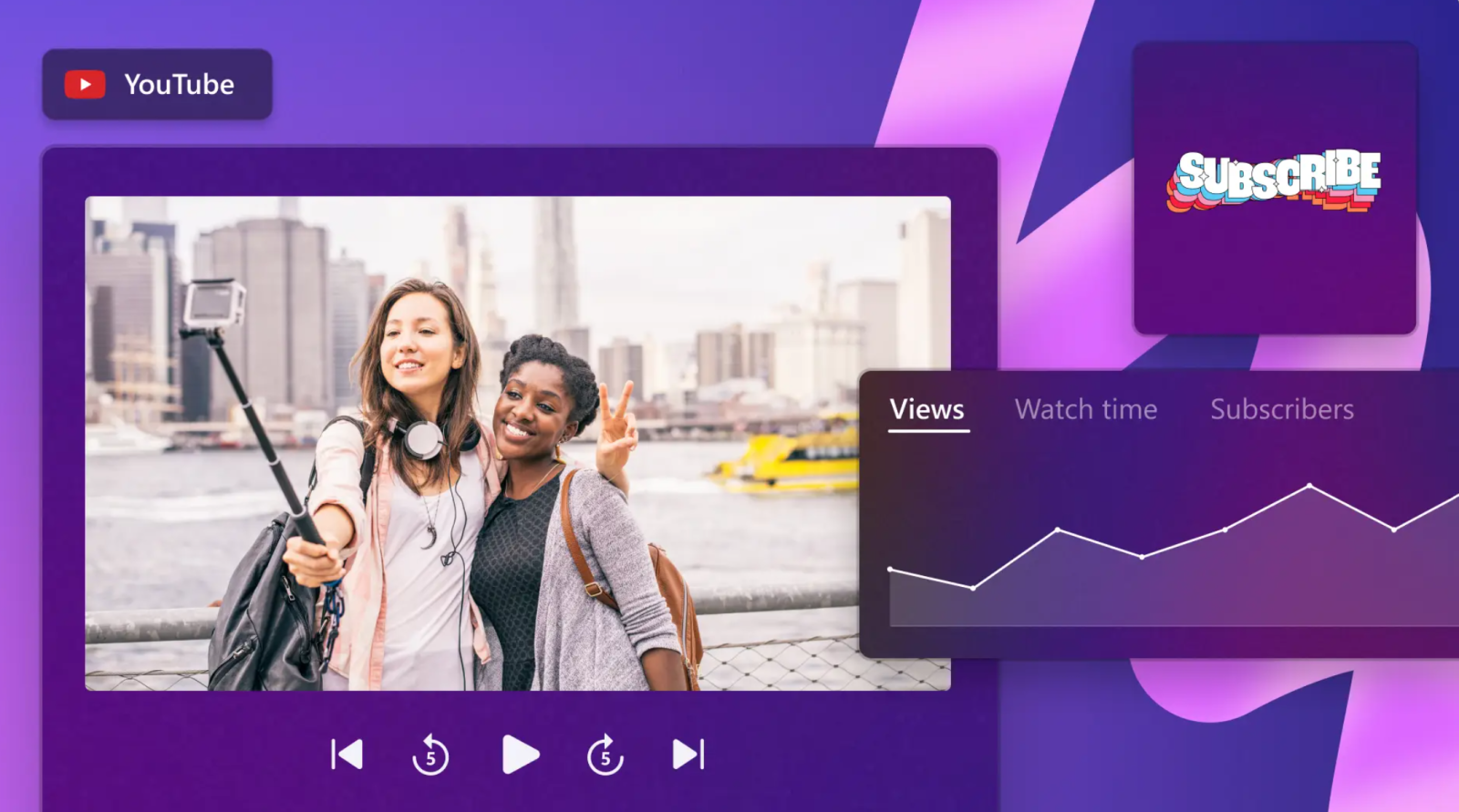Click the YouTube label text
The height and width of the screenshot is (812, 1459).
[x=180, y=85]
